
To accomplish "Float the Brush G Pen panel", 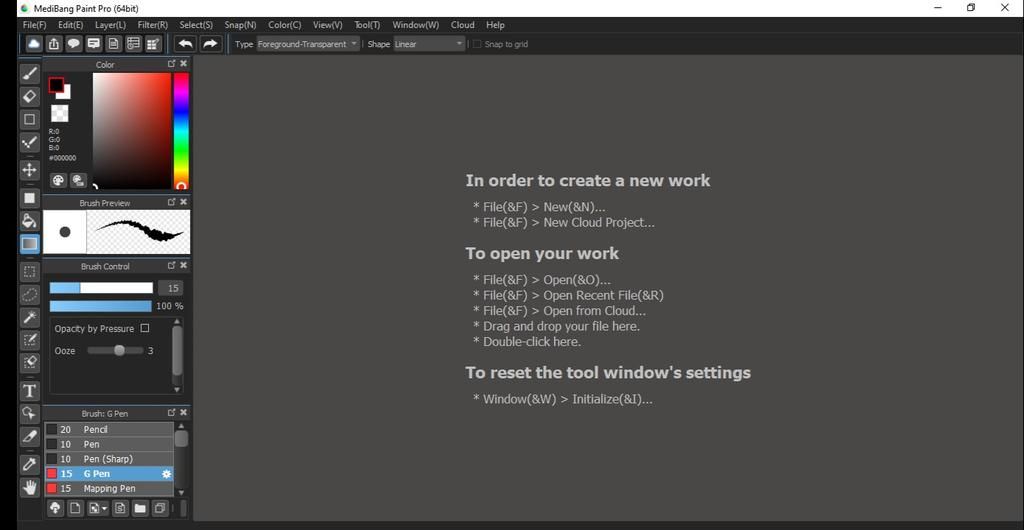I will pos(172,413).
